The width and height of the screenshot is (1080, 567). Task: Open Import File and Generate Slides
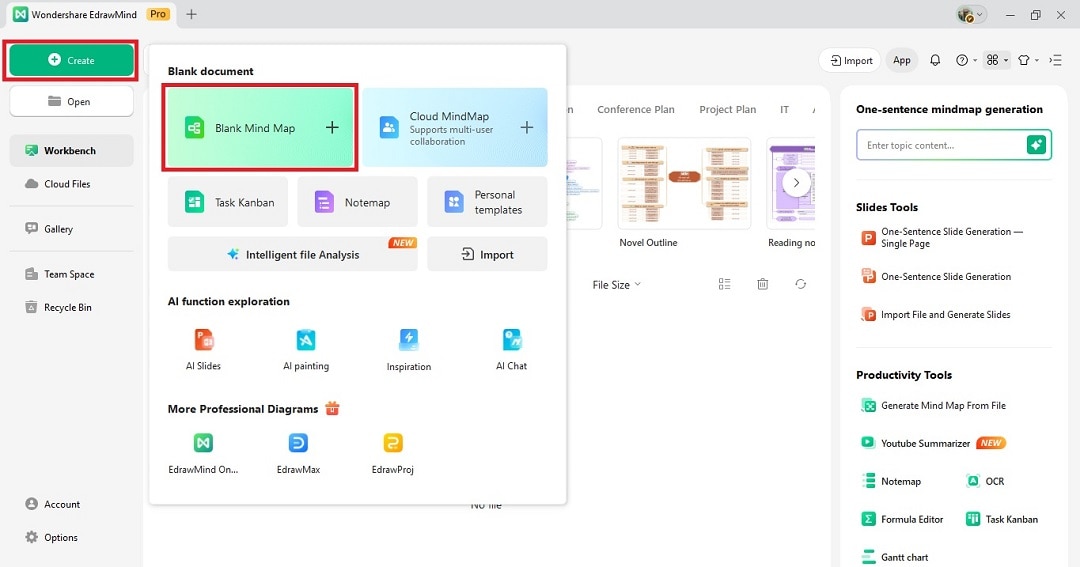[936, 314]
